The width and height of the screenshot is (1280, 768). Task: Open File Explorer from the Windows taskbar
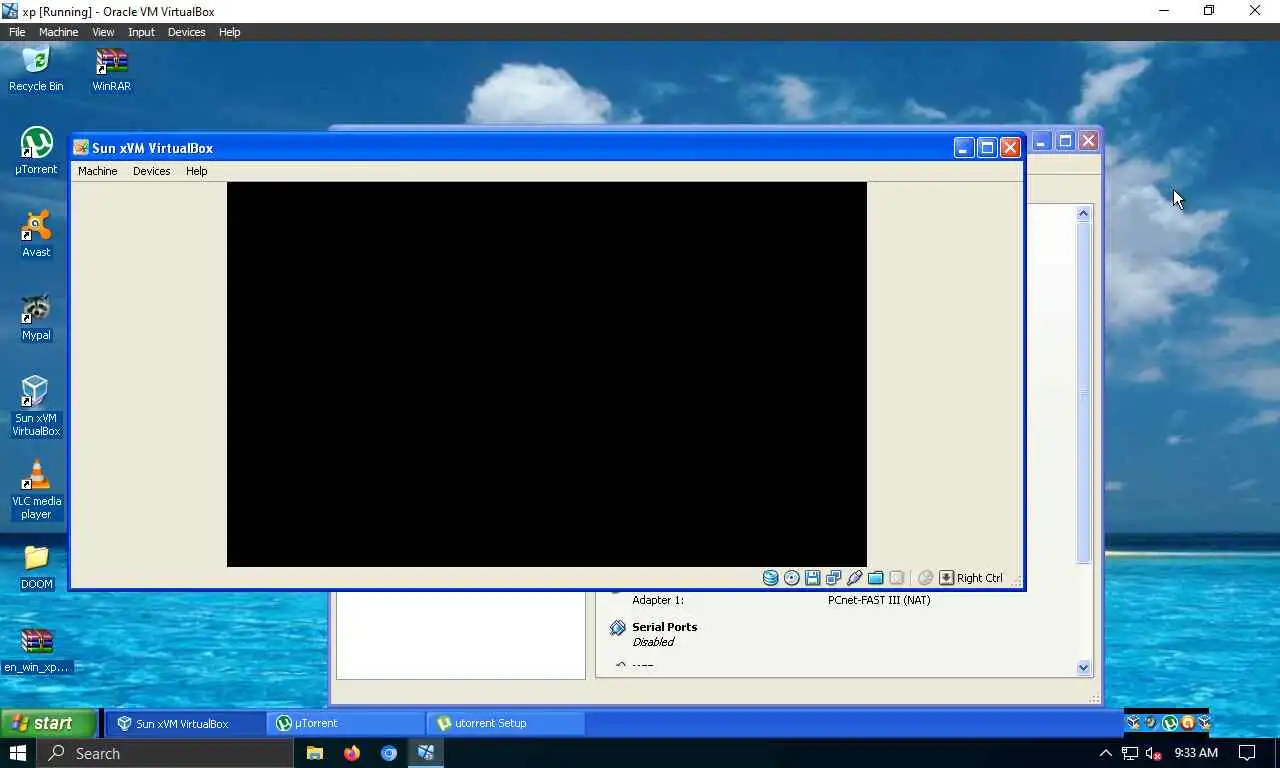coord(314,753)
